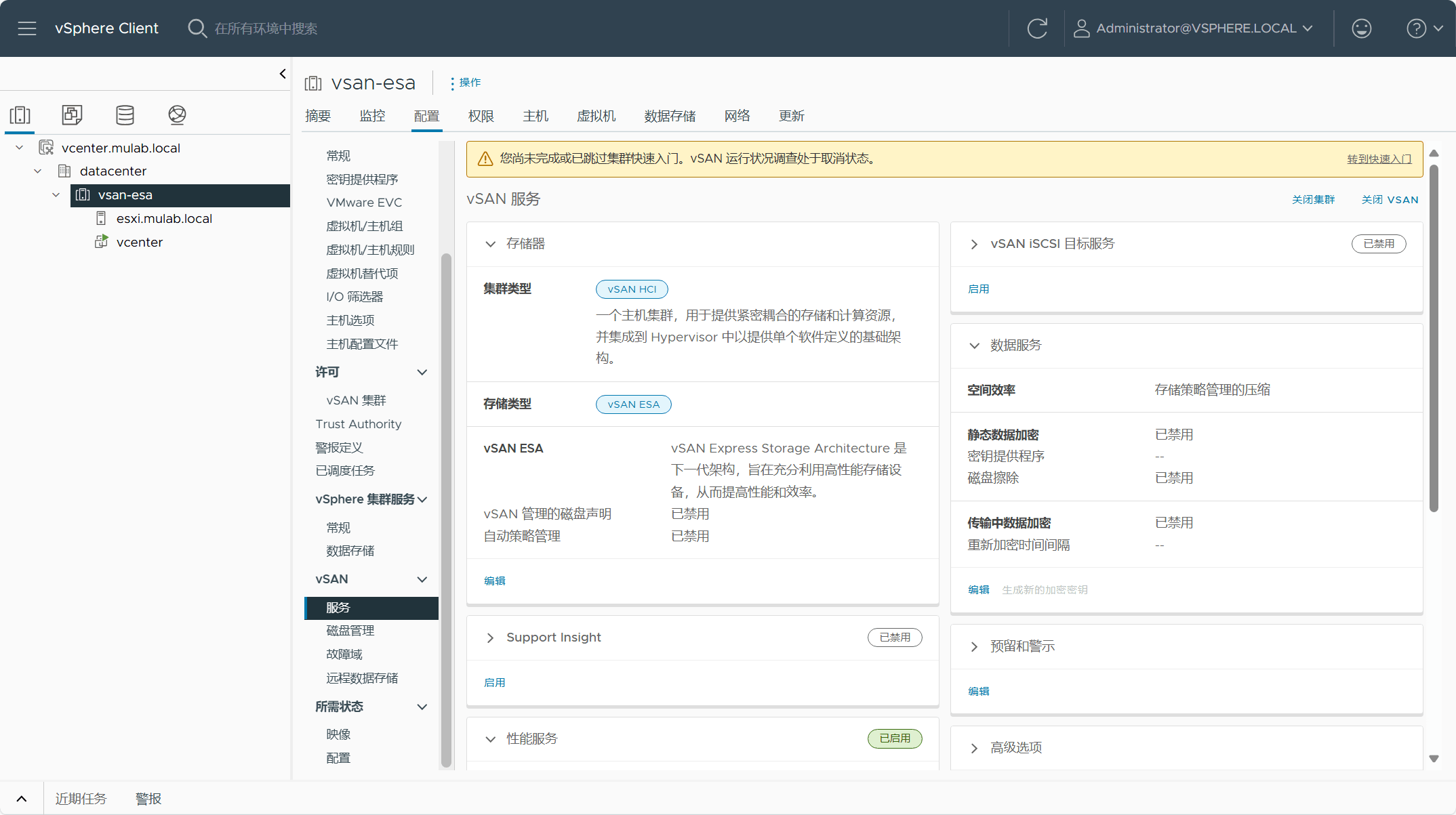Click the cluster icon beside vsan-esa title

(x=313, y=83)
